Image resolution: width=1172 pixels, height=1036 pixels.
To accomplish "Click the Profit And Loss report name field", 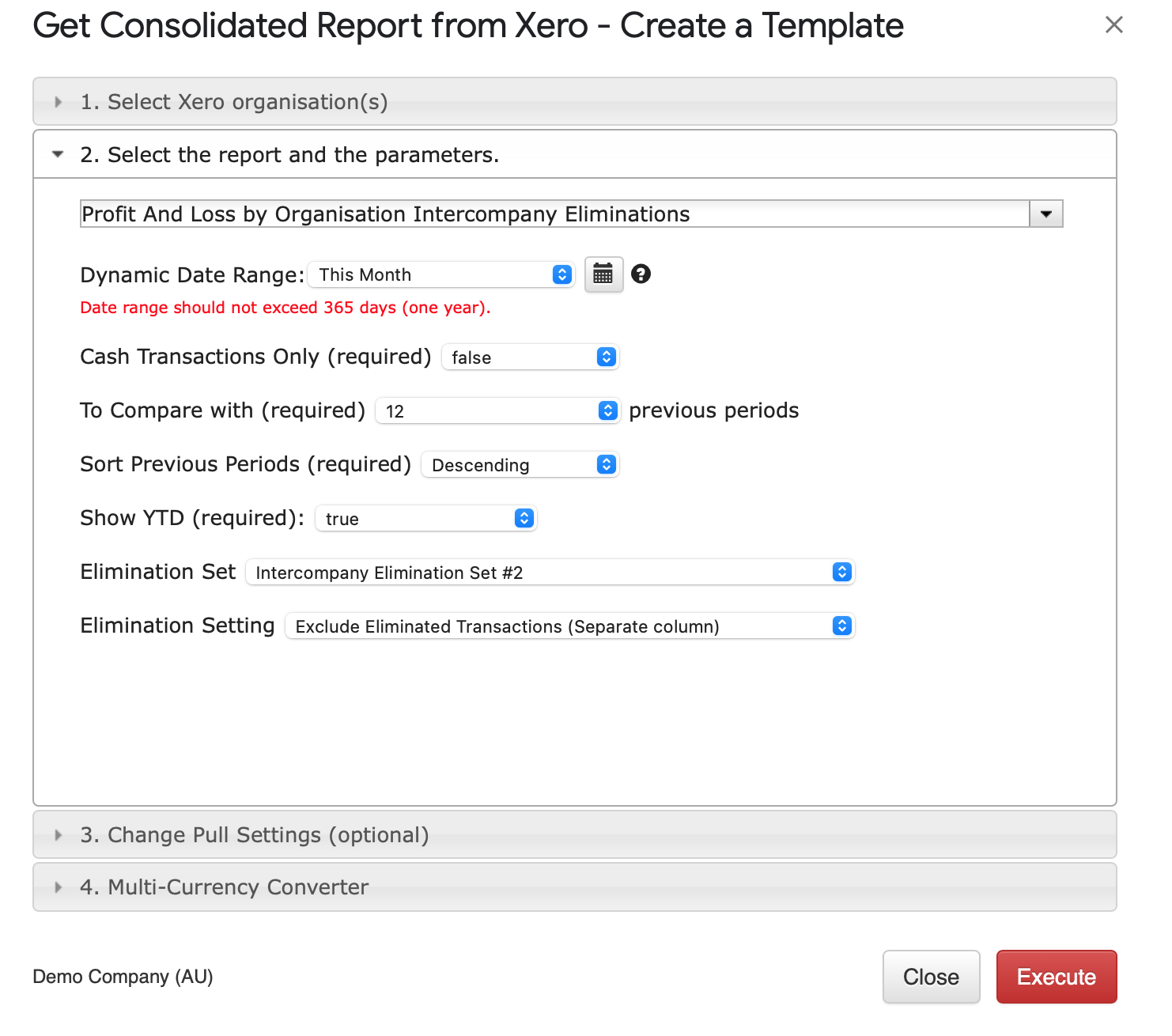I will pos(554,214).
